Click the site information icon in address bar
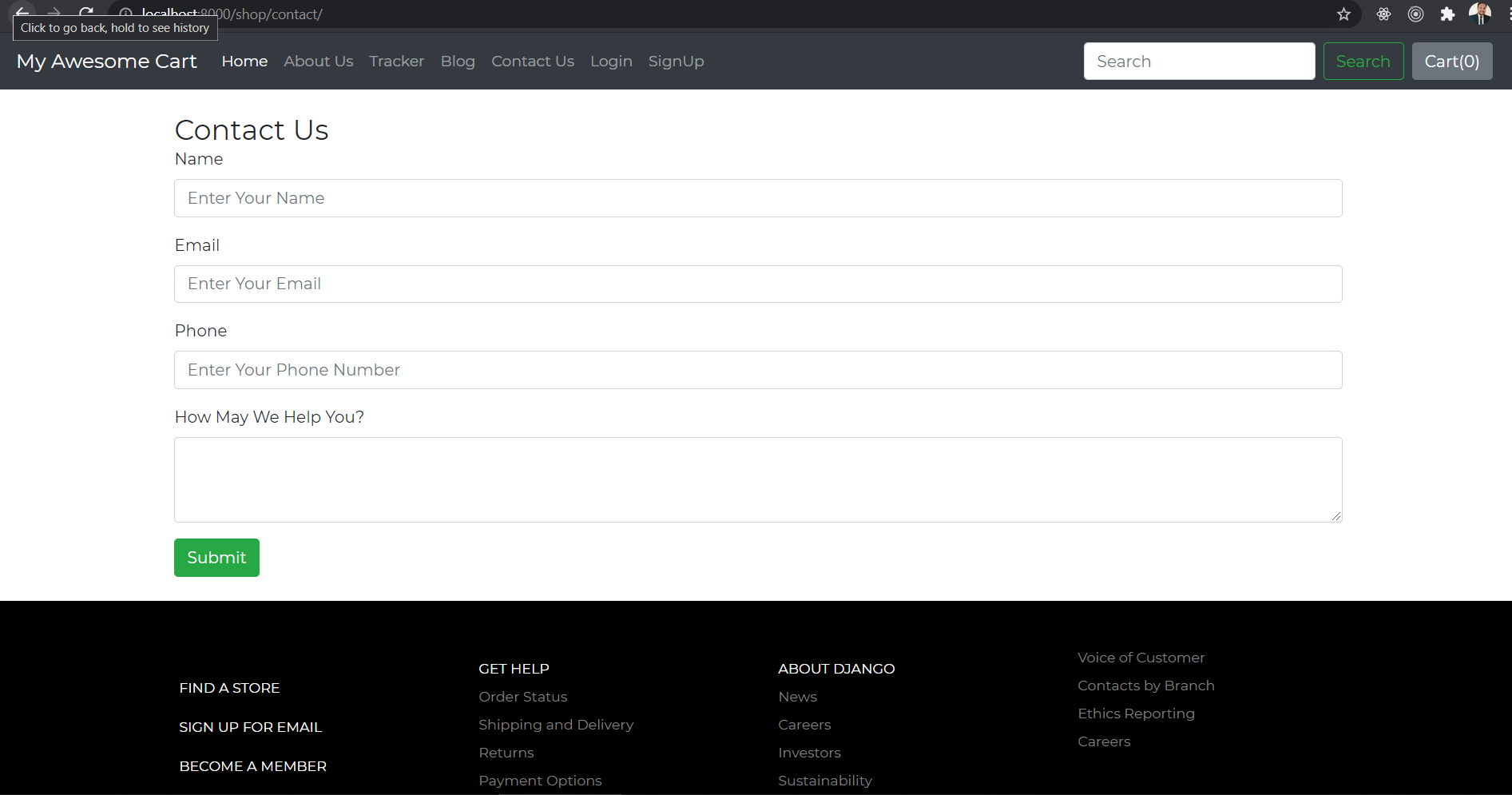 coord(125,14)
